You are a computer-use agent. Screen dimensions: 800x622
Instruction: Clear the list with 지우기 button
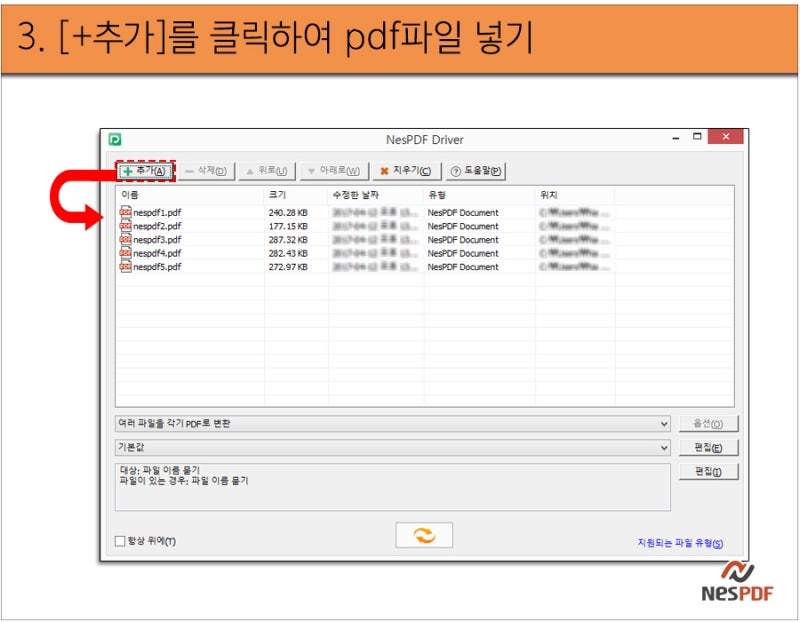[407, 171]
